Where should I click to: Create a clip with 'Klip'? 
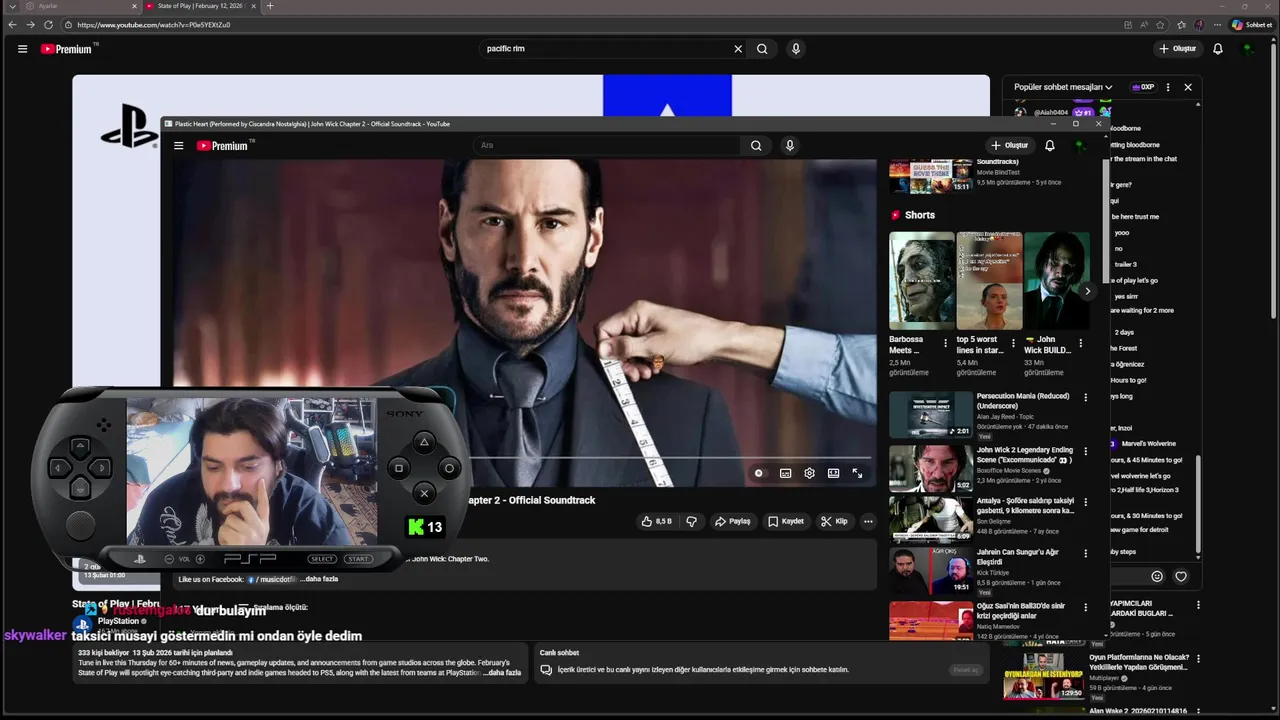(x=834, y=521)
